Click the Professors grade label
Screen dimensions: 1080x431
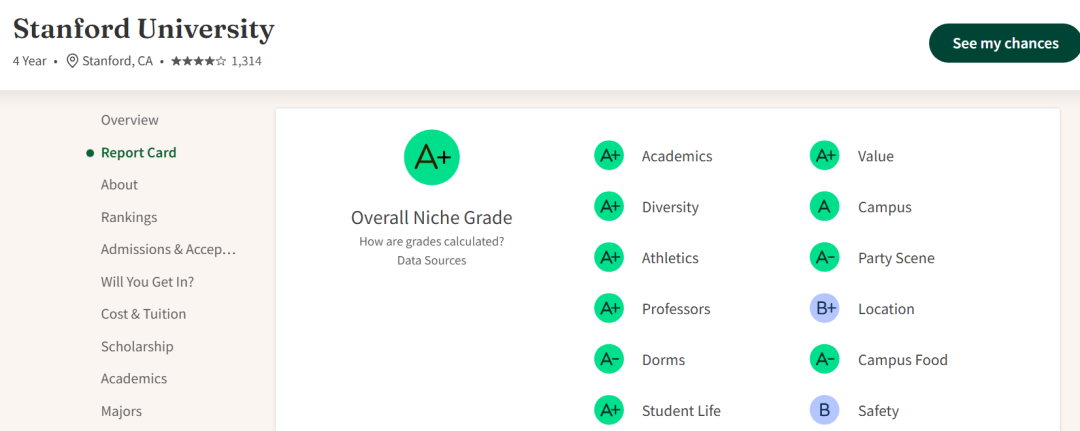pos(676,309)
